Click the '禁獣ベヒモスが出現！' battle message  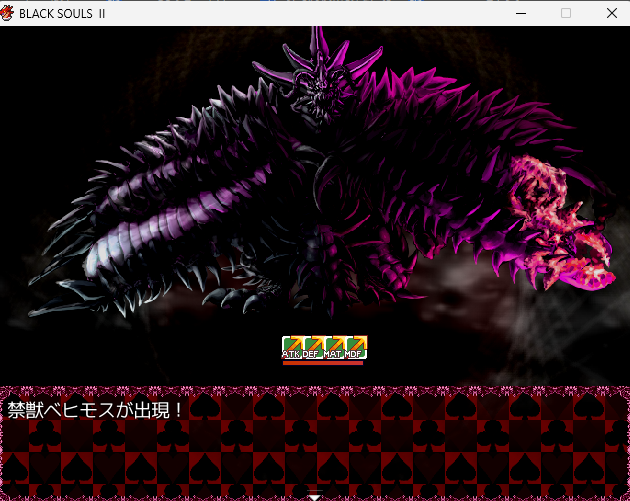[x=95, y=410]
